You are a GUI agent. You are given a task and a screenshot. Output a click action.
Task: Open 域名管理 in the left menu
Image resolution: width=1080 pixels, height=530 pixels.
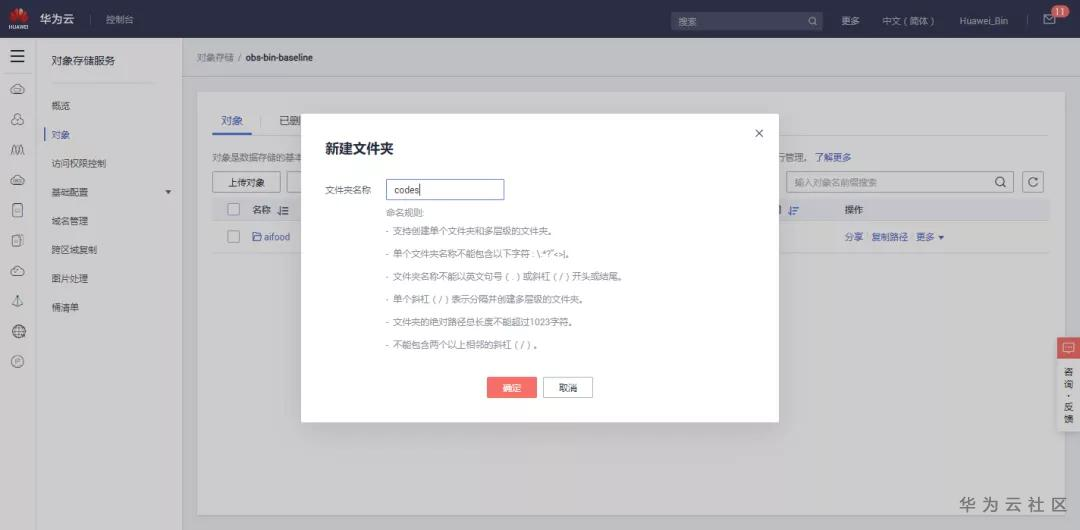coord(70,221)
